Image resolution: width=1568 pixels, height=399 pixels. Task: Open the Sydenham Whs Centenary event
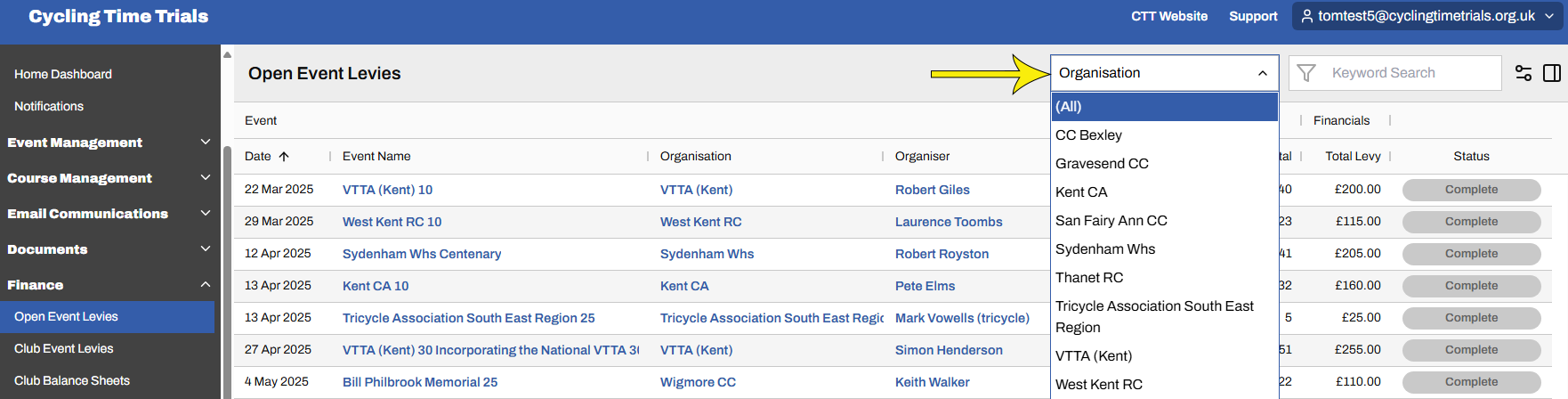tap(422, 254)
